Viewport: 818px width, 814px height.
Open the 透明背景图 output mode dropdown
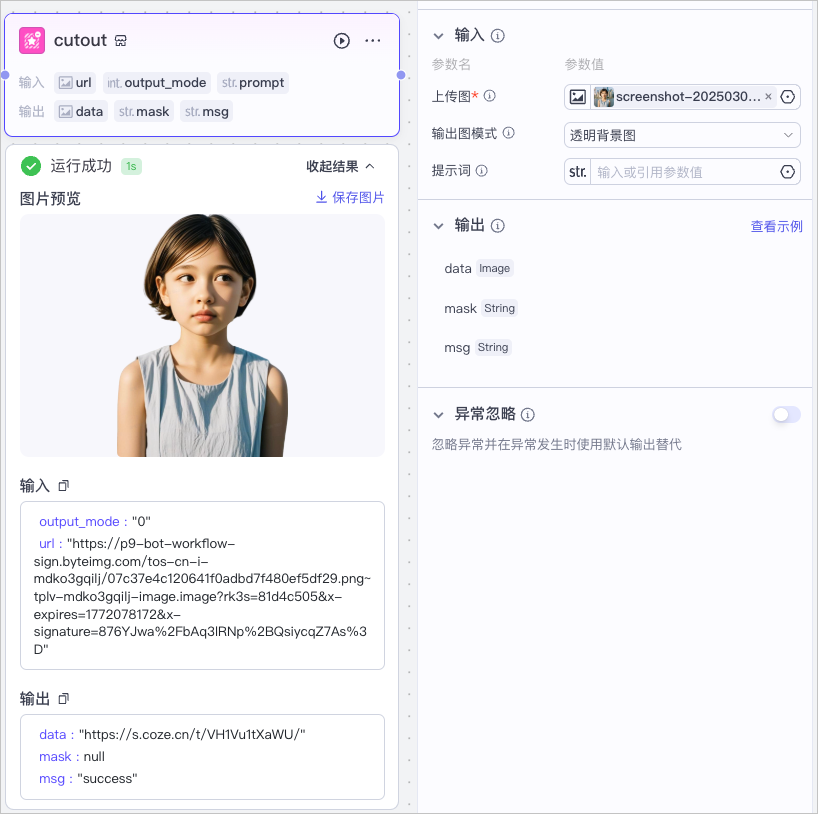point(682,135)
